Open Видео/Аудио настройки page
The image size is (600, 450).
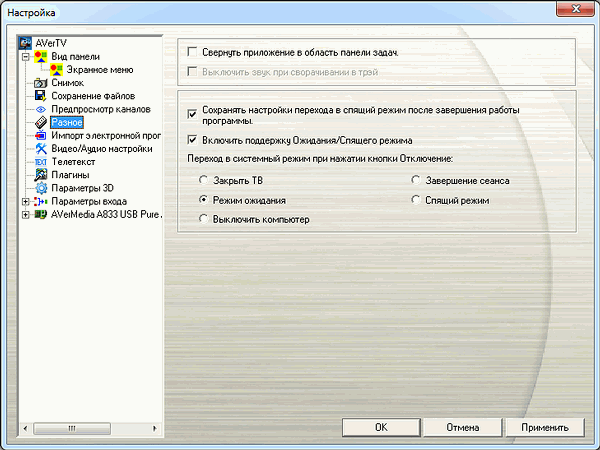click(x=102, y=148)
